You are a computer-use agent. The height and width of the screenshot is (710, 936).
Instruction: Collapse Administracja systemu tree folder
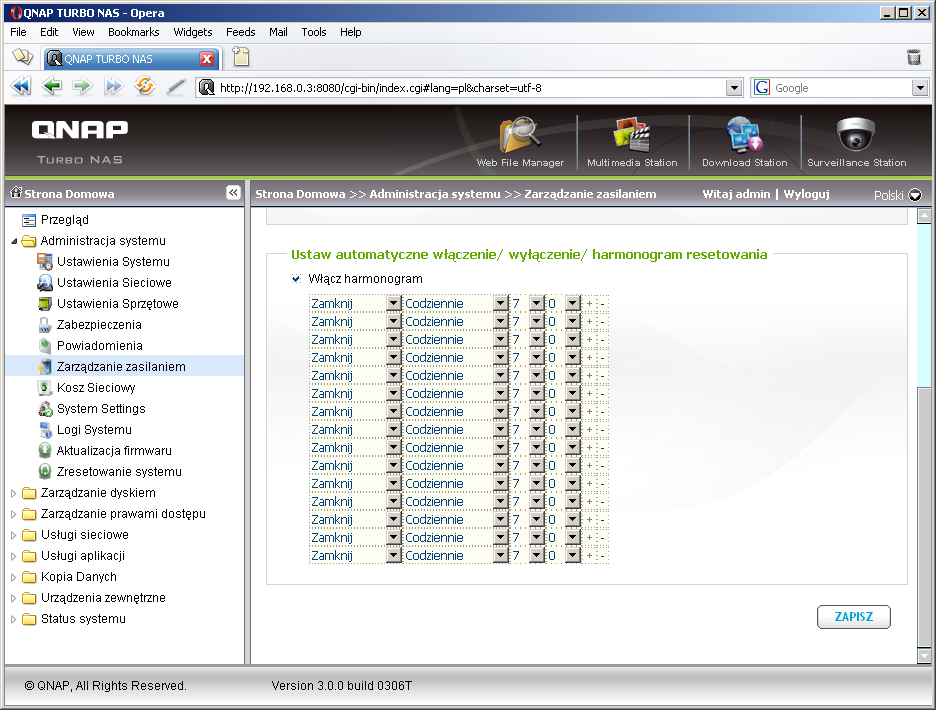(x=14, y=241)
